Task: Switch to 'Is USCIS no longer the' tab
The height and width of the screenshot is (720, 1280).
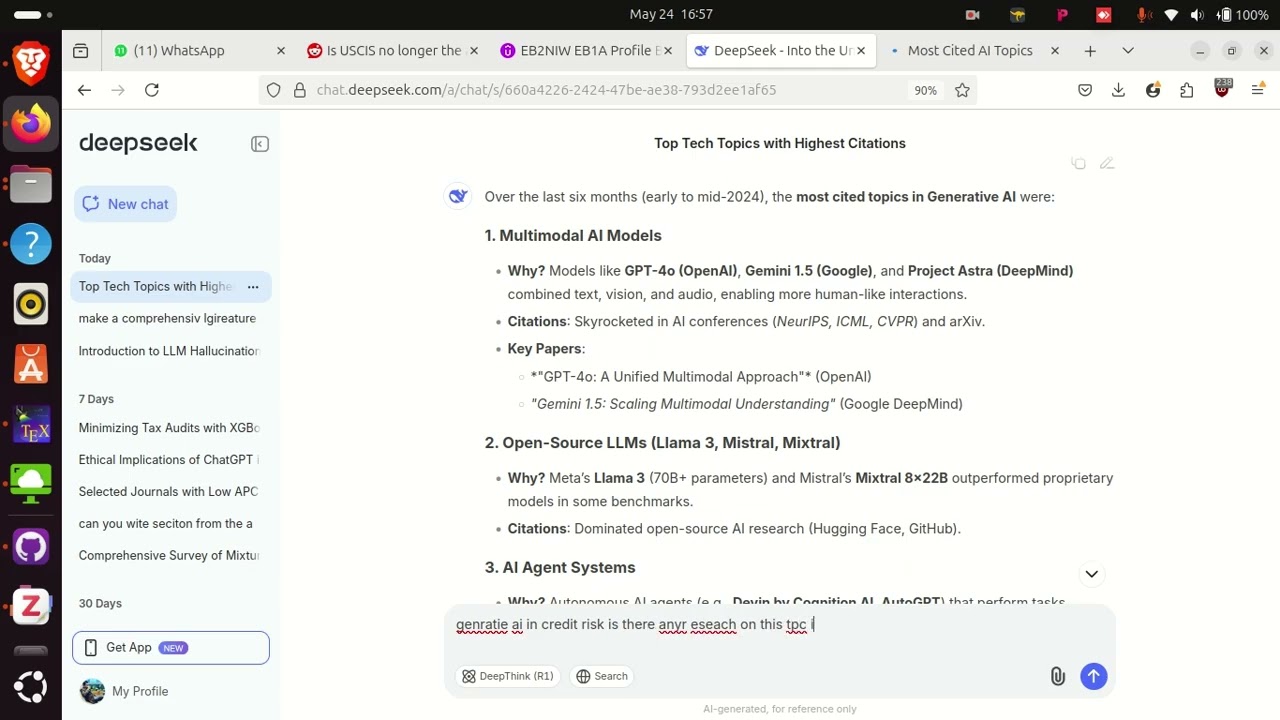Action: pos(394,51)
